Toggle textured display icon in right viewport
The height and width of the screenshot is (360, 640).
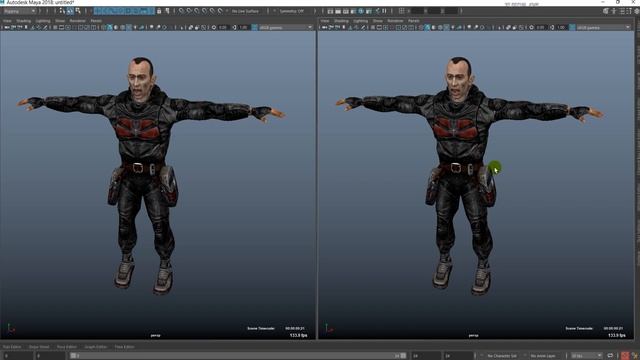447,27
